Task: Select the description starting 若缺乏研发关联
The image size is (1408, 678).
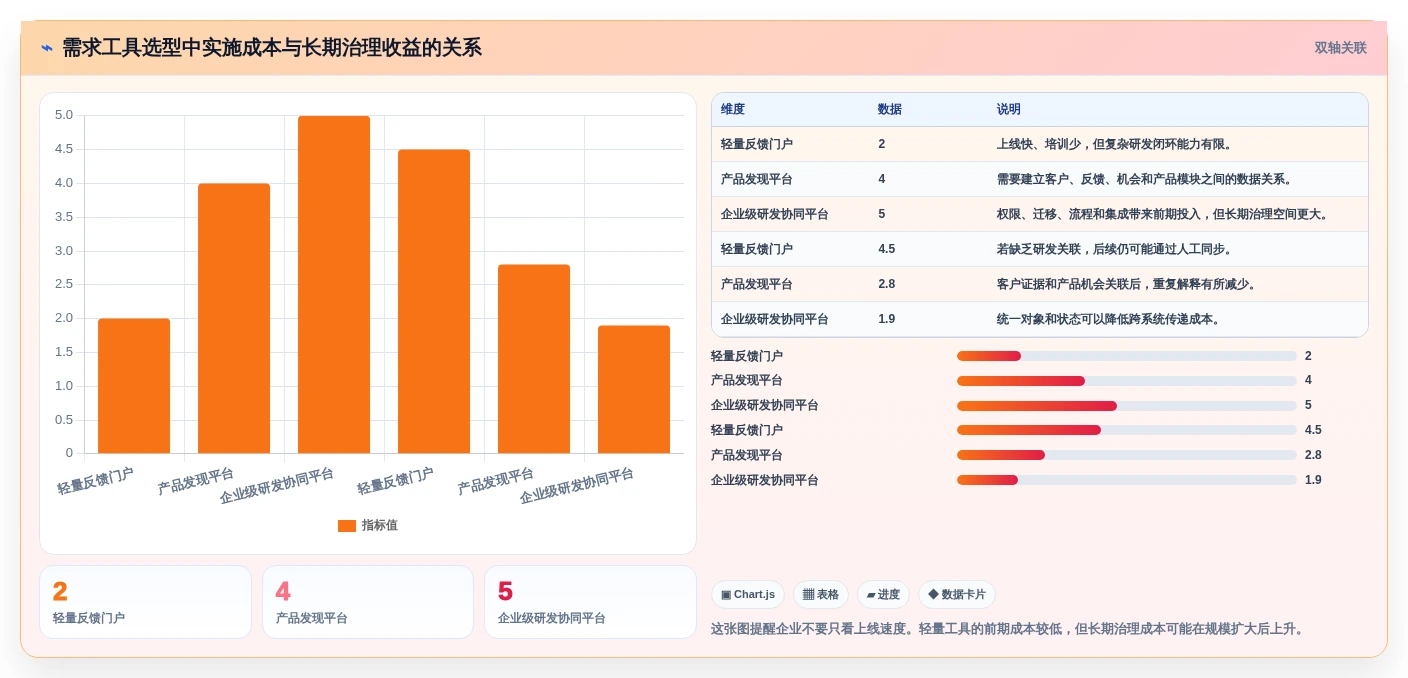Action: pos(1115,249)
